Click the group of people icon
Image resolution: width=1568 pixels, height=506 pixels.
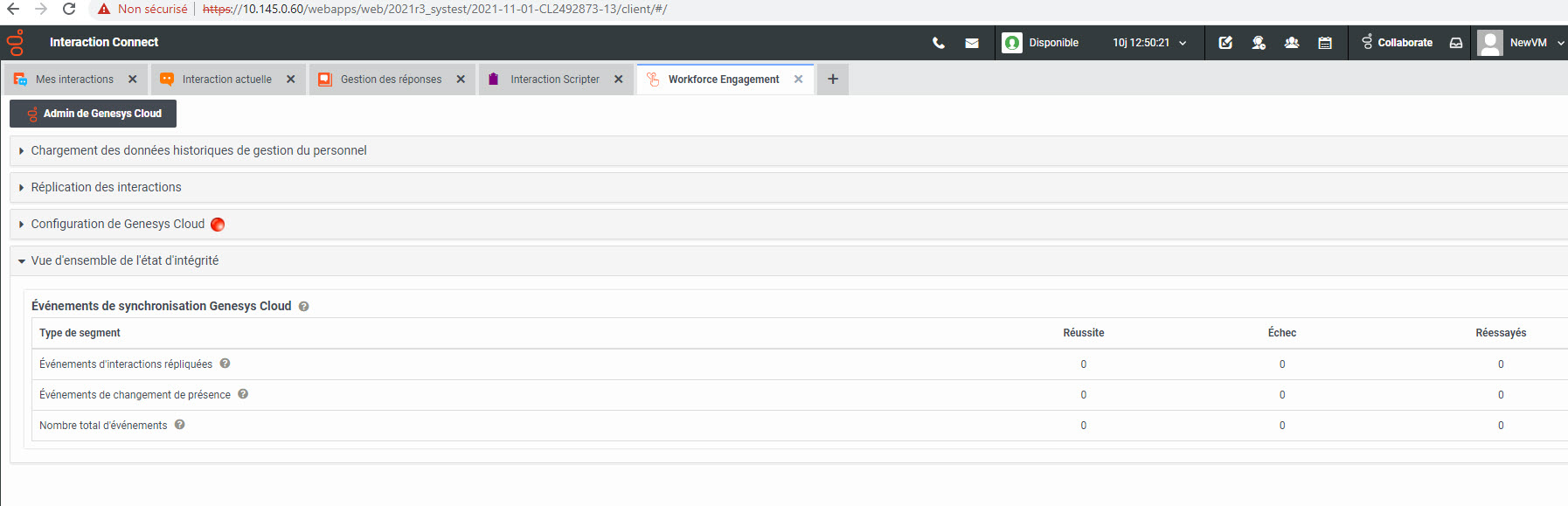point(1292,43)
